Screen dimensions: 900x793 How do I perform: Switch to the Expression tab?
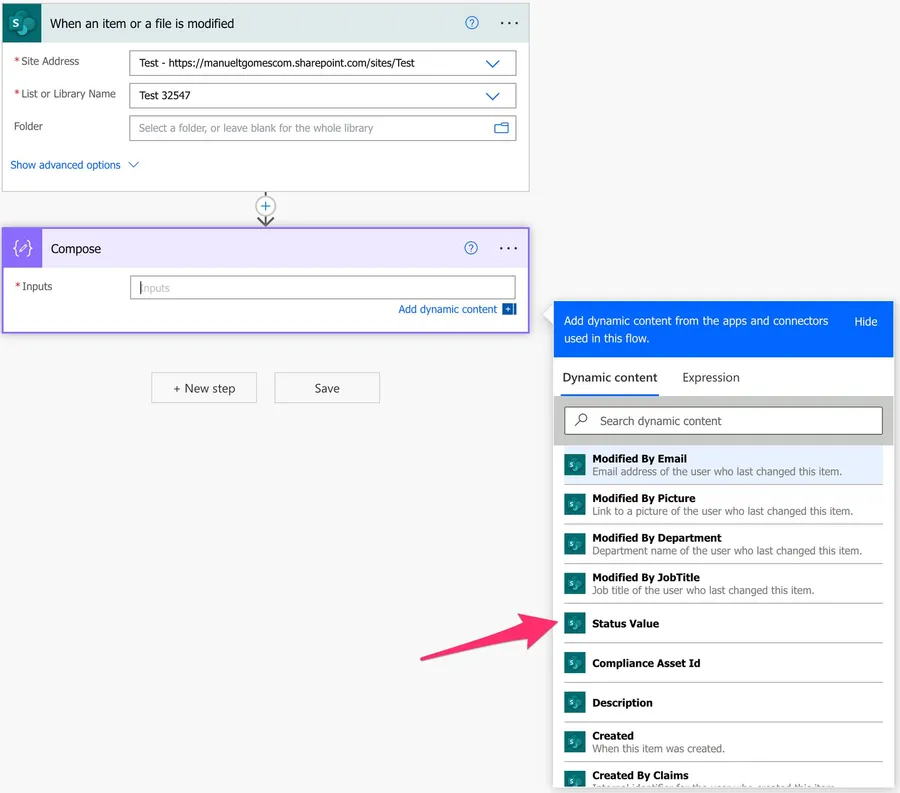point(710,378)
